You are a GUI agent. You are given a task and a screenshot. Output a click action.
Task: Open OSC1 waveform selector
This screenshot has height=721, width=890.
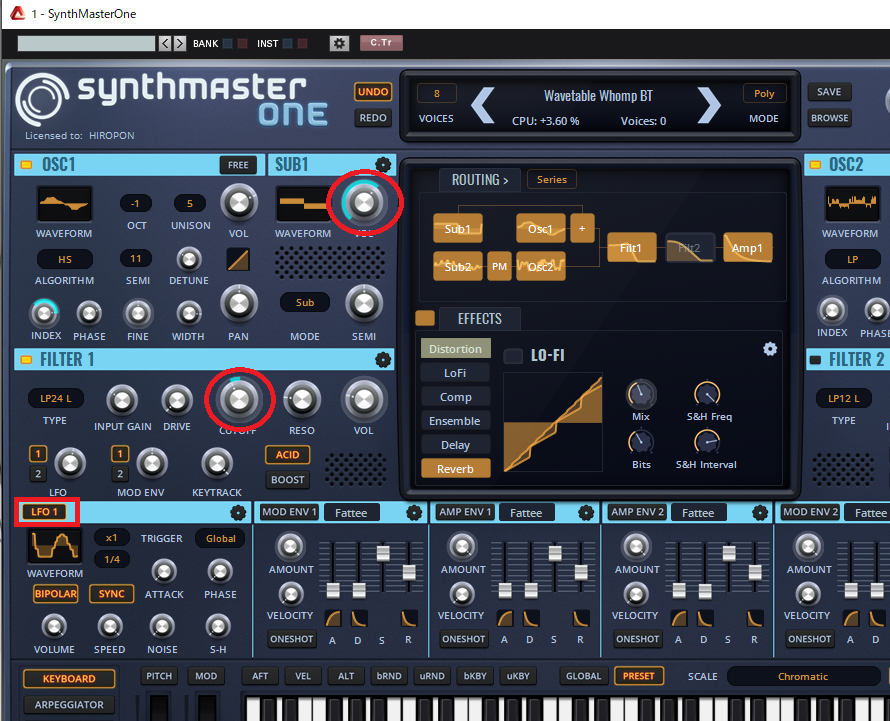(x=64, y=204)
